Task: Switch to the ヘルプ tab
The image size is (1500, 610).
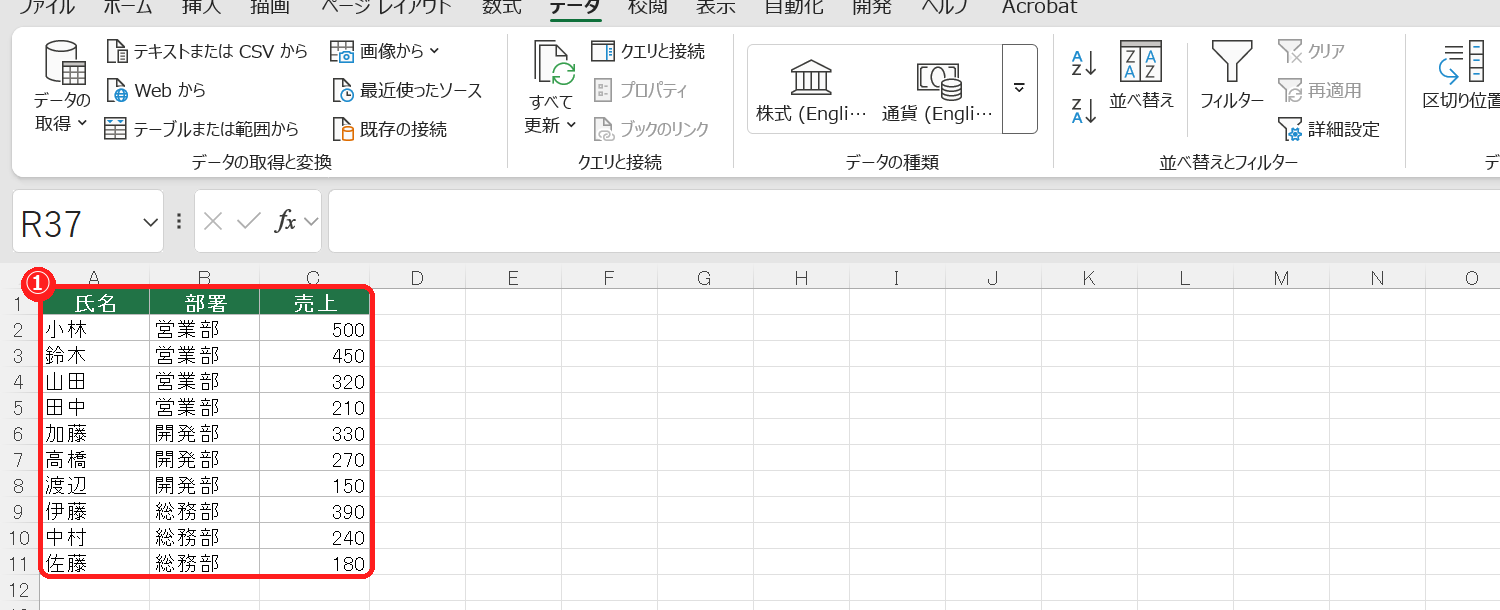Action: [x=947, y=8]
